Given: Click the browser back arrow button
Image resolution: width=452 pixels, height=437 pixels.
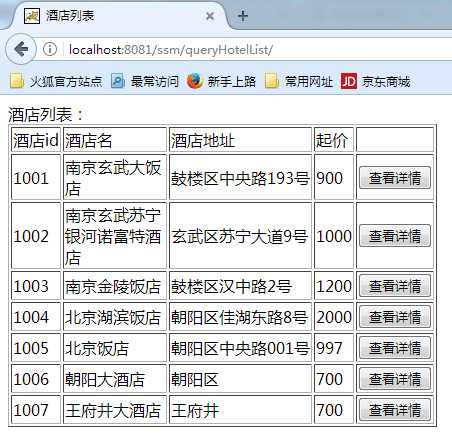Looking at the screenshot, I should (21, 49).
